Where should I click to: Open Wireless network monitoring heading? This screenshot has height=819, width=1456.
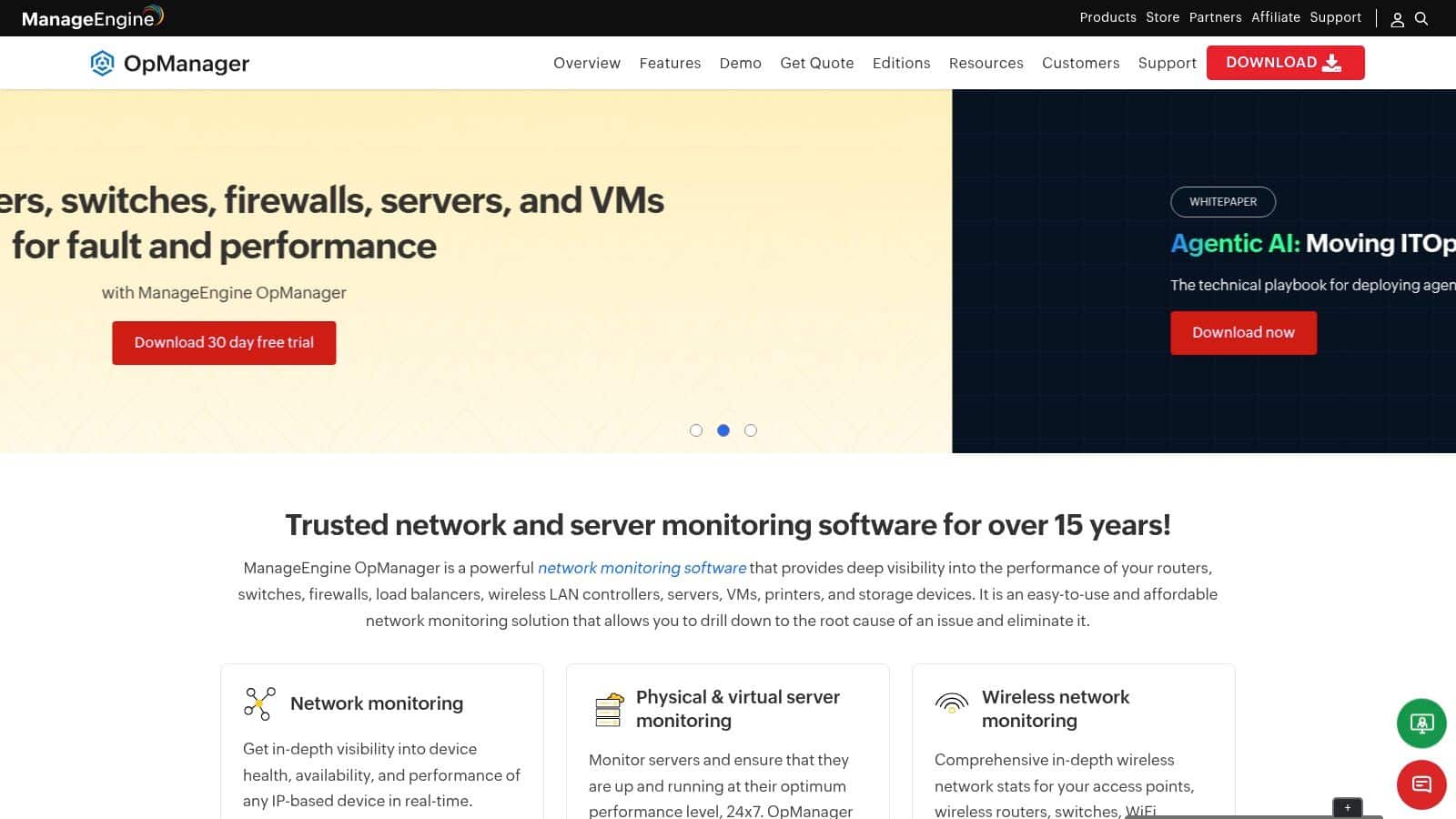point(1056,709)
